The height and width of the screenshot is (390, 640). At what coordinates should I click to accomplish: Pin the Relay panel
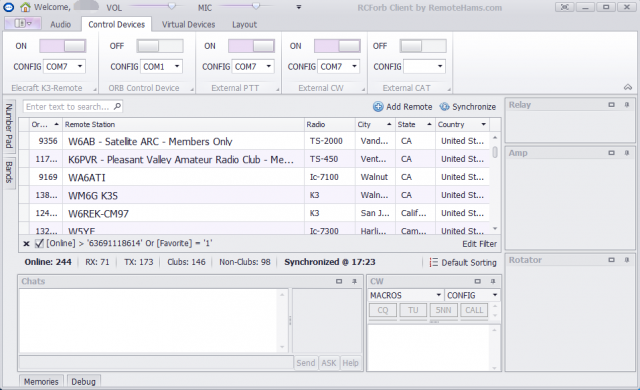click(627, 105)
